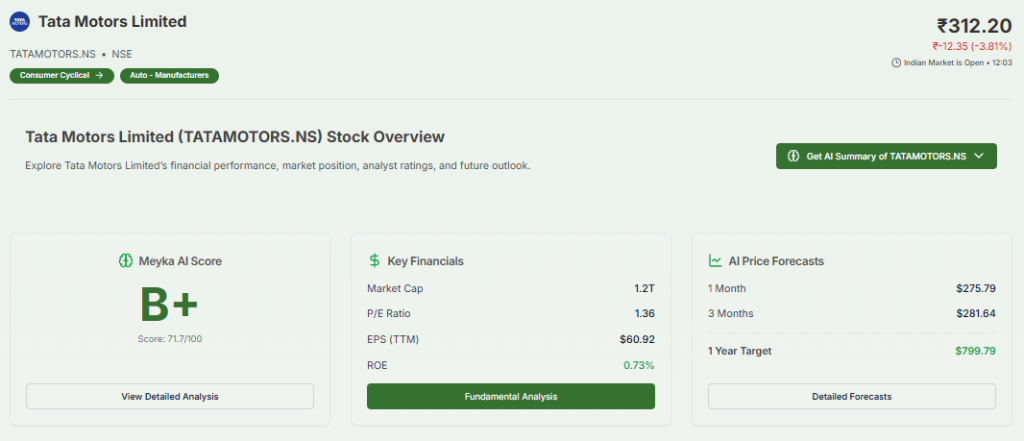Expand the AI Summary dropdown chevron
Image resolution: width=1024 pixels, height=441 pixels.
[x=978, y=156]
